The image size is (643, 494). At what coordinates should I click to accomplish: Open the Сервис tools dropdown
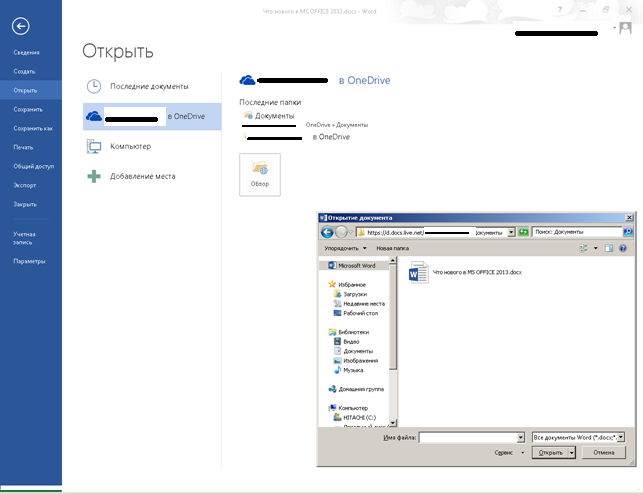509,453
